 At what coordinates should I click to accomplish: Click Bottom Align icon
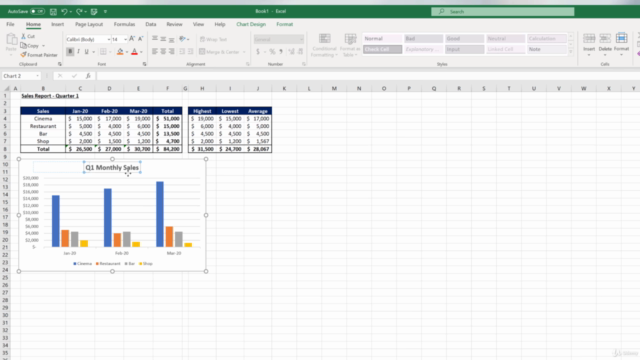pyautogui.click(x=171, y=39)
